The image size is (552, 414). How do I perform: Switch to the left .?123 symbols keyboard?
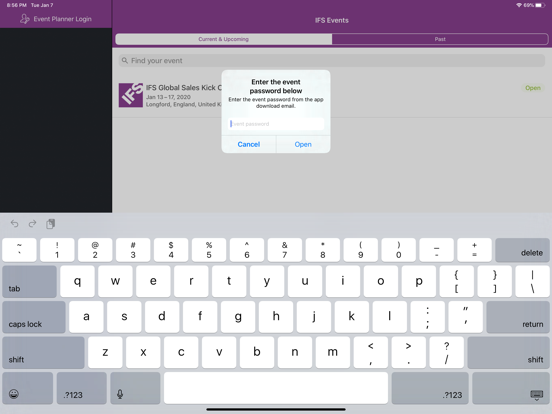tap(82, 388)
